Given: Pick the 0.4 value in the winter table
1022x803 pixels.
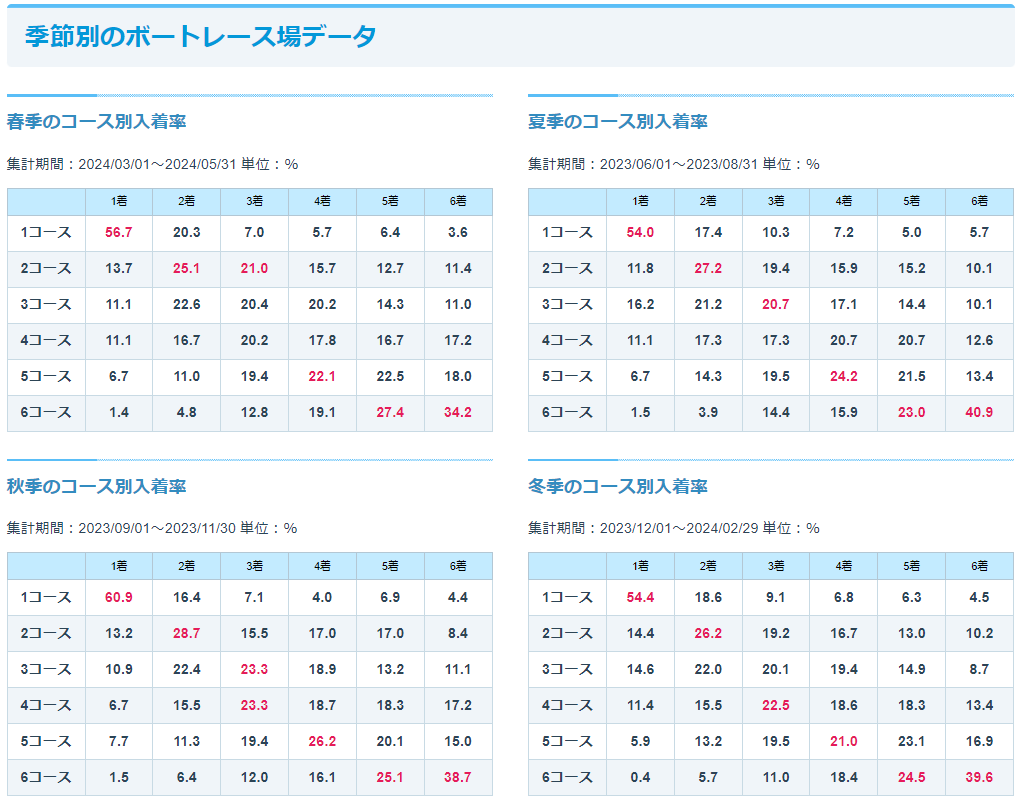Looking at the screenshot, I should (640, 777).
